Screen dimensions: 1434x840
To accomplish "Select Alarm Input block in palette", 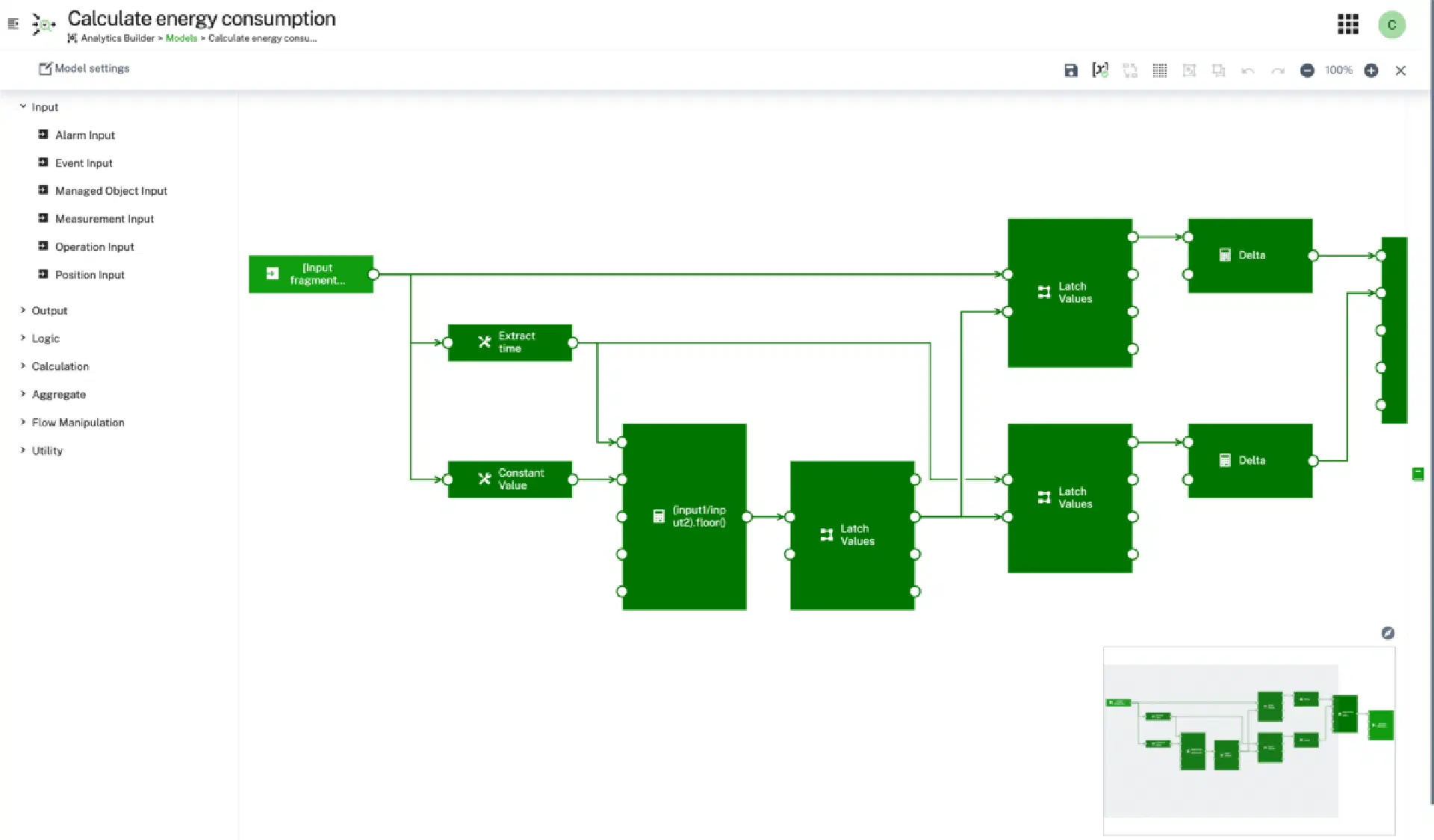I will (84, 135).
